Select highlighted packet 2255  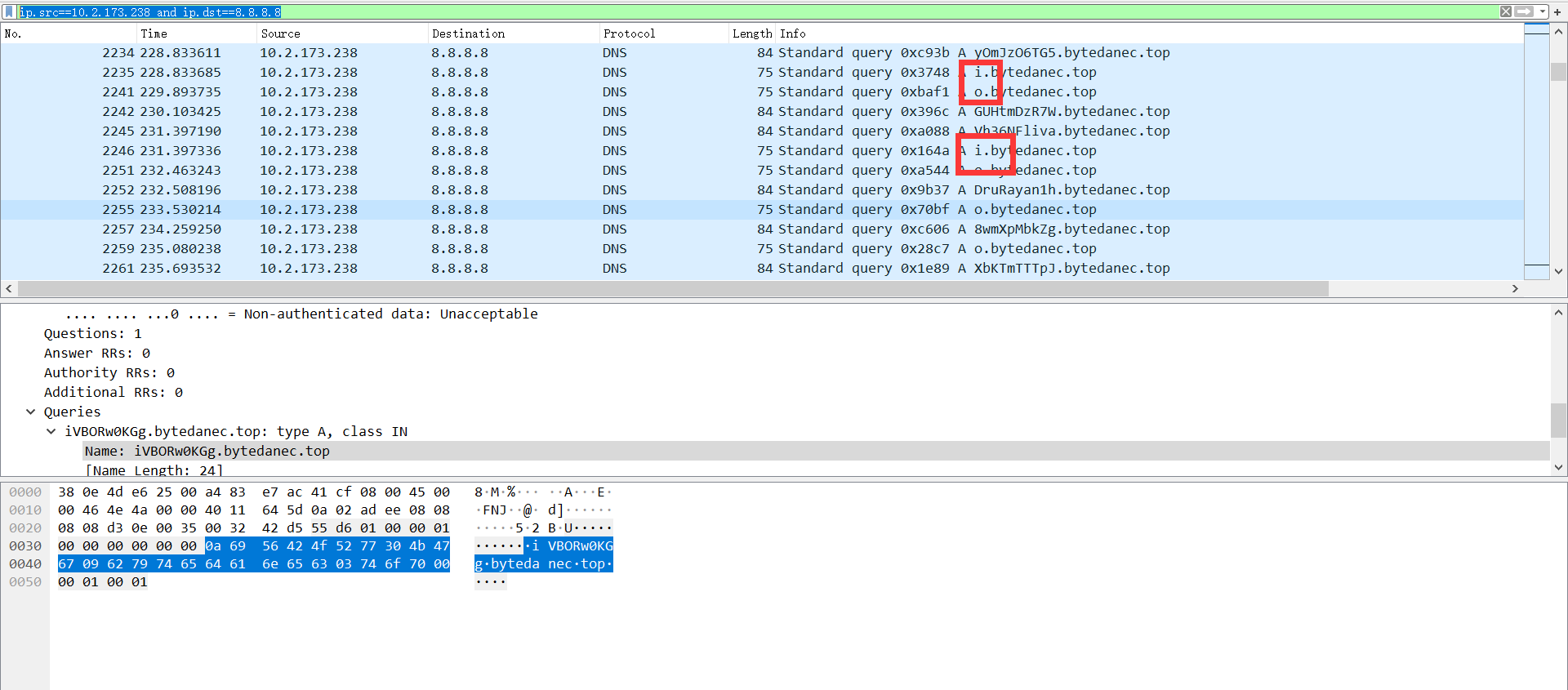point(761,209)
